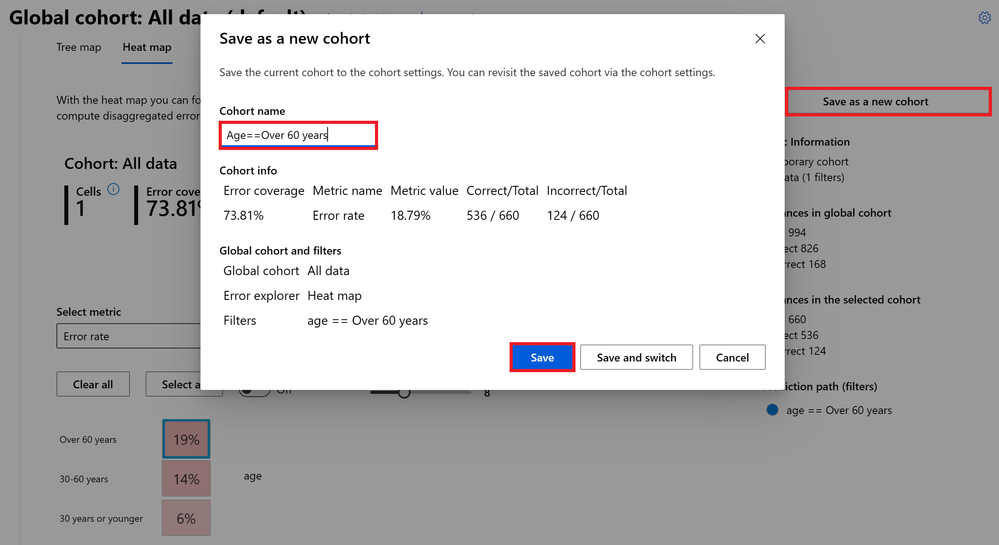This screenshot has width=999, height=545.
Task: Click the Cohort name input field
Action: 298,135
